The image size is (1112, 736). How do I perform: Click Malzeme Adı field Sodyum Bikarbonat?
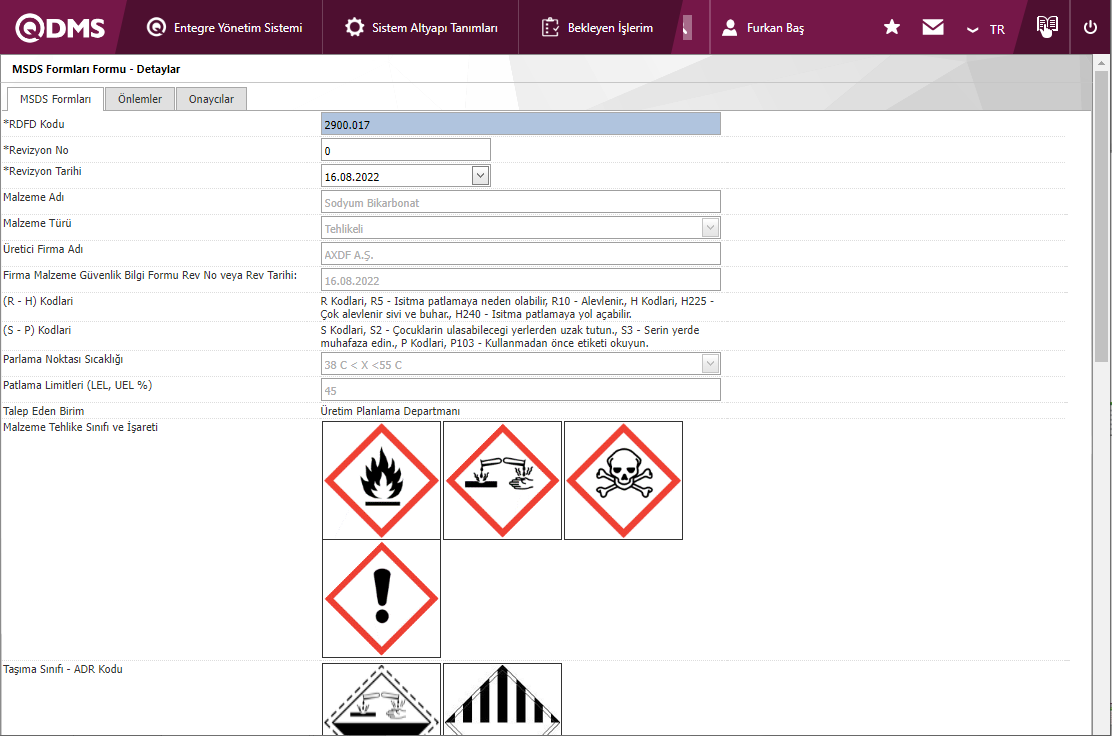click(521, 202)
